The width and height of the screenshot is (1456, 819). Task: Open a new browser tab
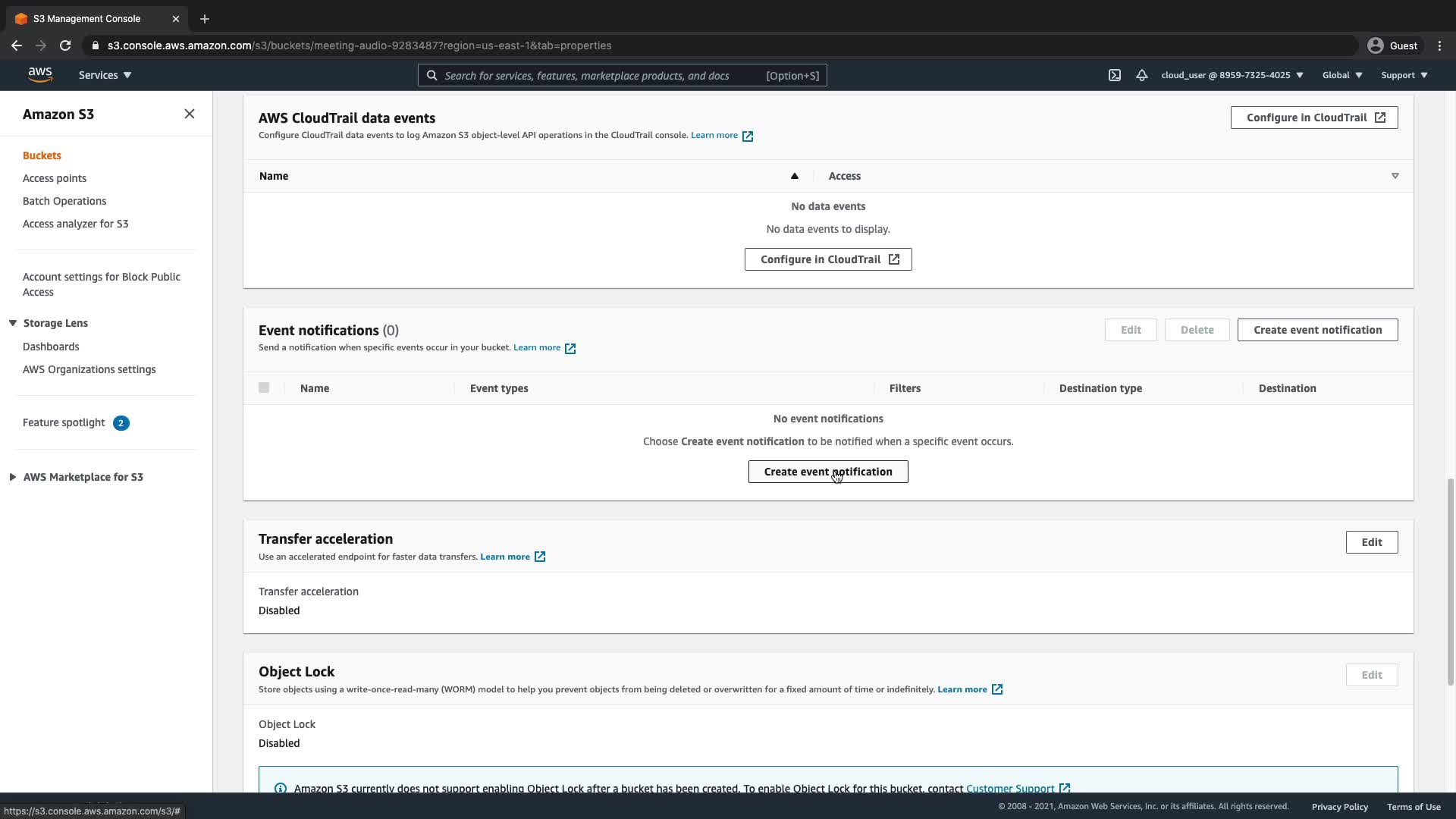coord(205,19)
